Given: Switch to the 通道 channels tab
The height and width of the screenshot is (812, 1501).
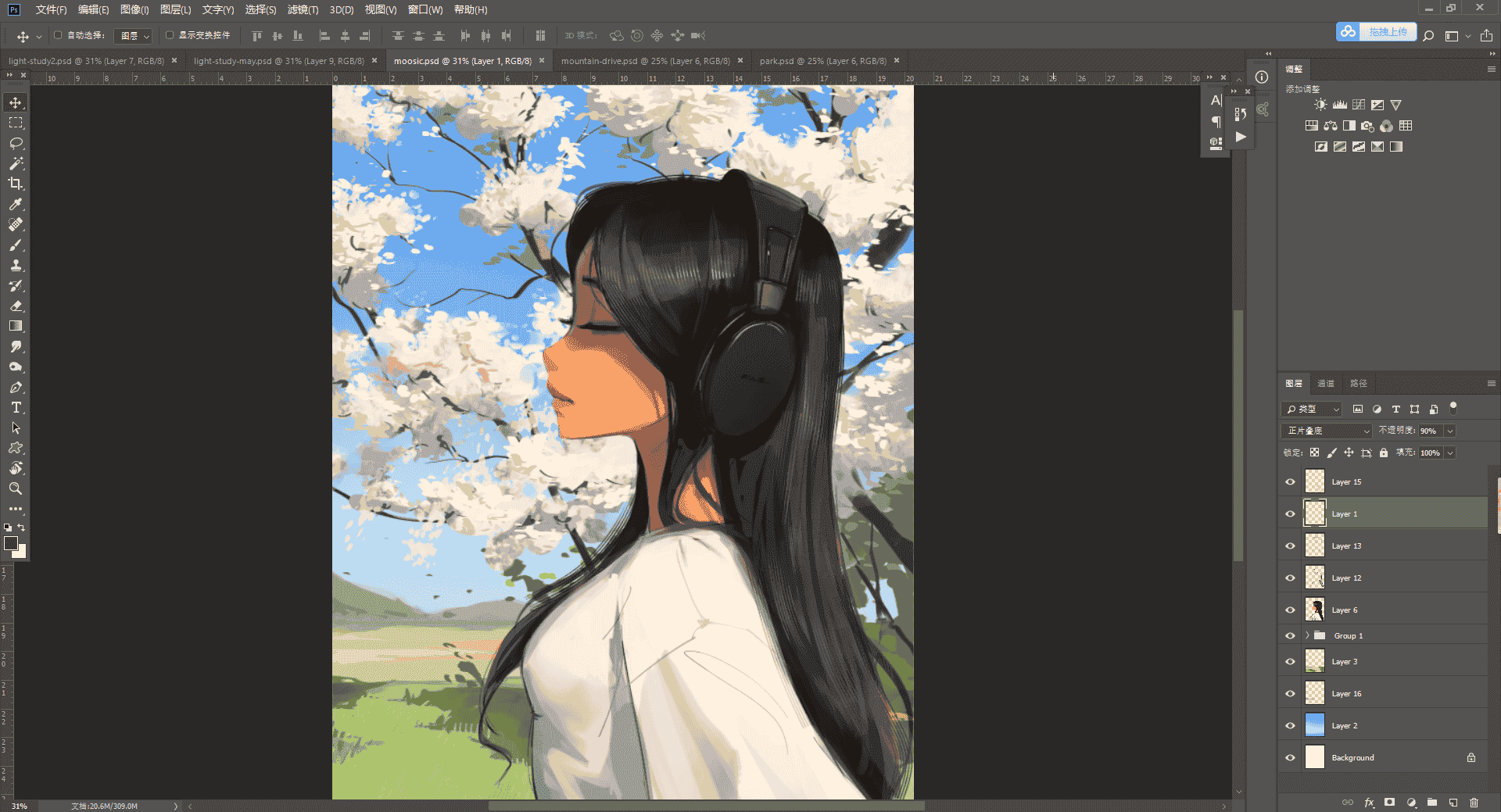Looking at the screenshot, I should coord(1326,384).
